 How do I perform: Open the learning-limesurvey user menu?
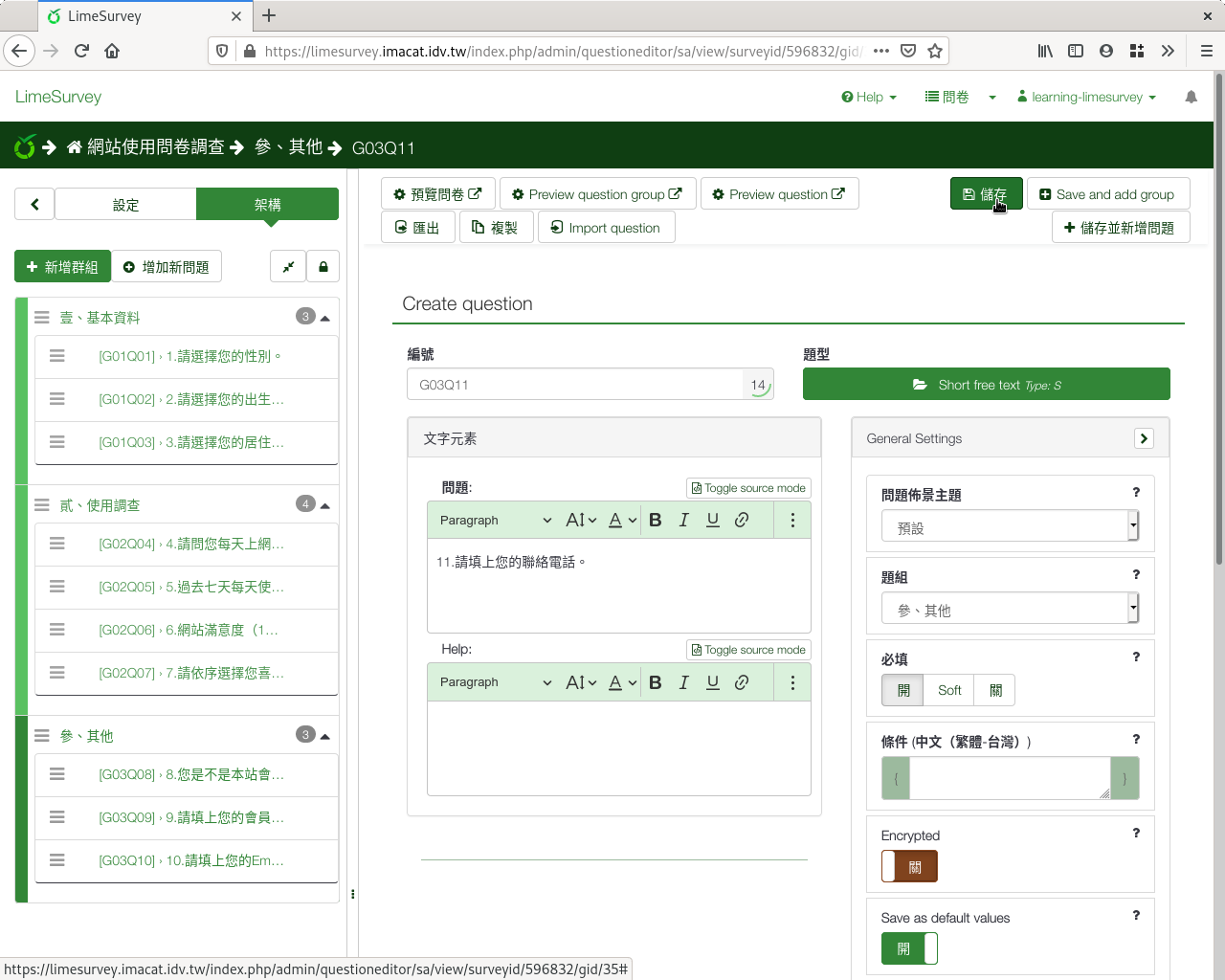tap(1086, 97)
